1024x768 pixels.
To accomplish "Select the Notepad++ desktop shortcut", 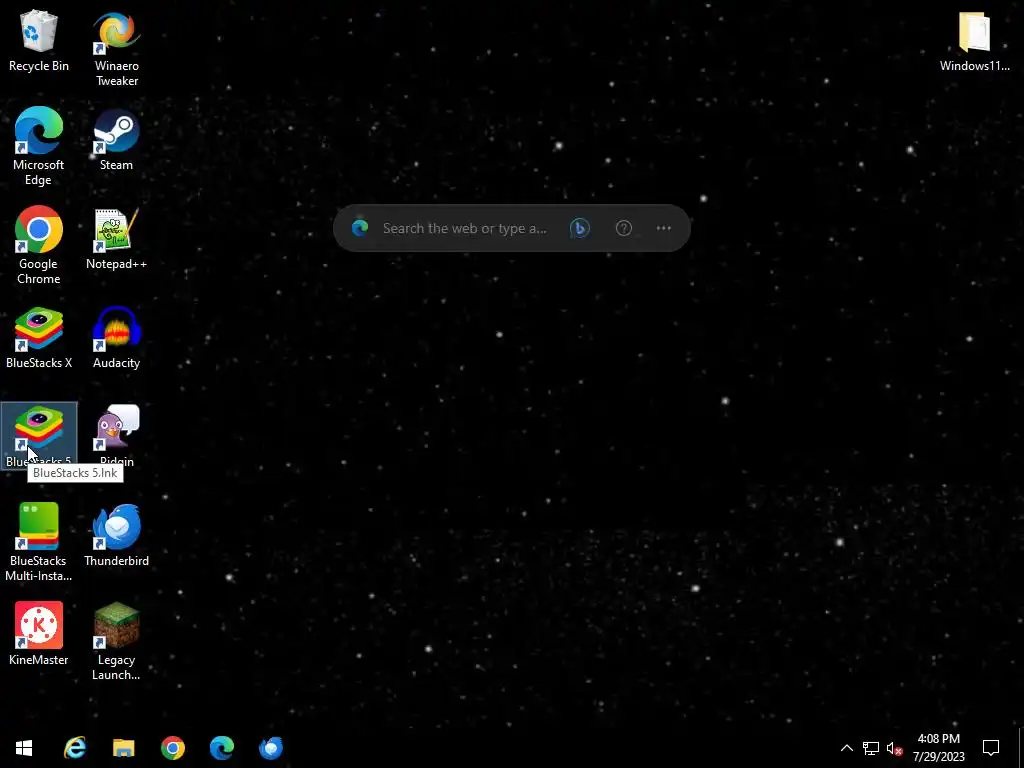I will (x=116, y=238).
